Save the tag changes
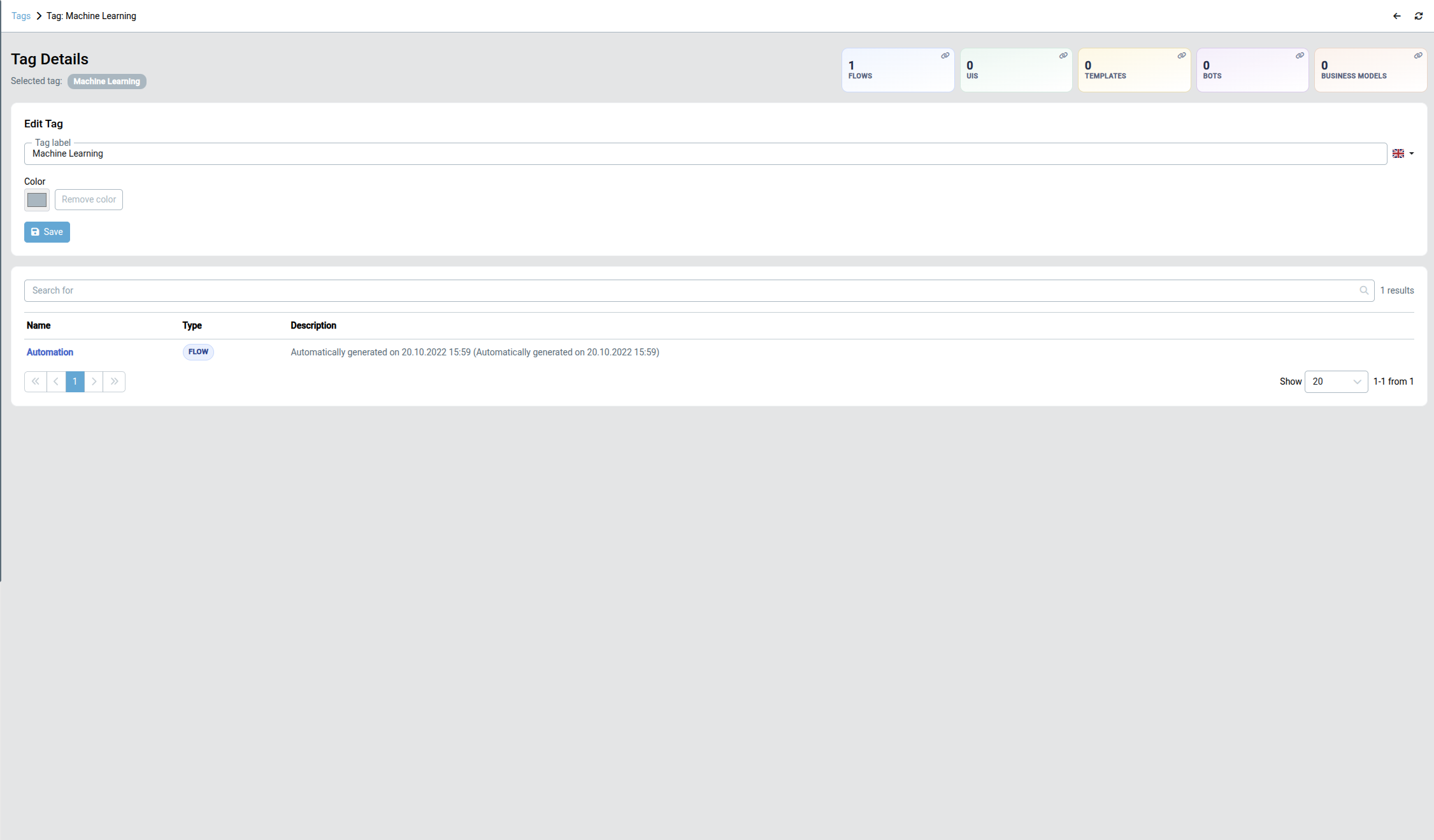The image size is (1434, 840). tap(47, 232)
